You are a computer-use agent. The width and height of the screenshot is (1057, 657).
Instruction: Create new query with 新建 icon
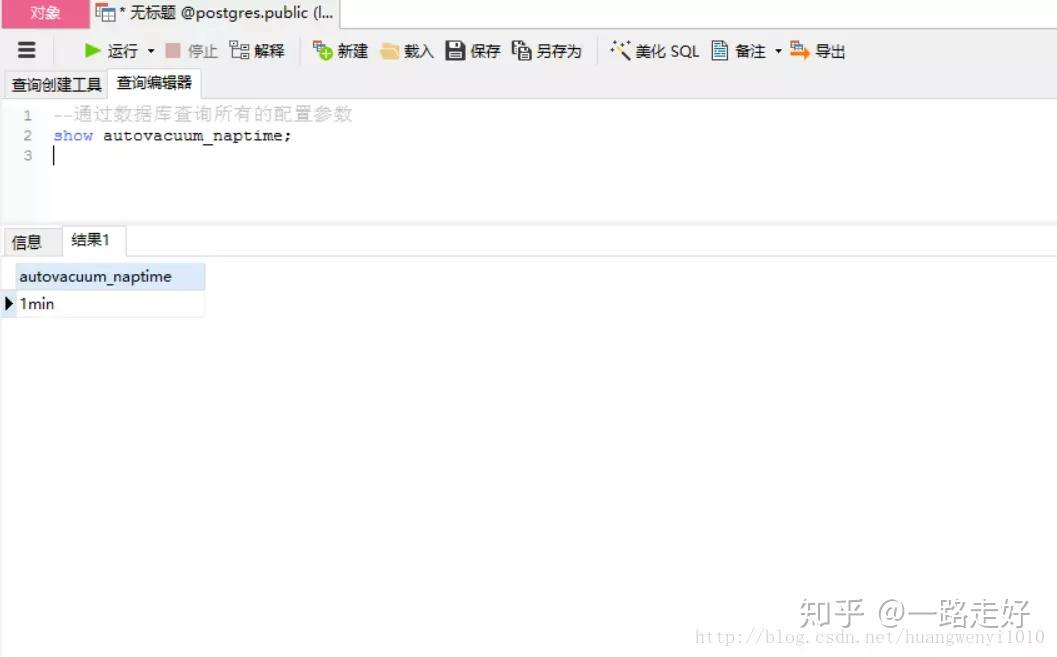click(323, 51)
